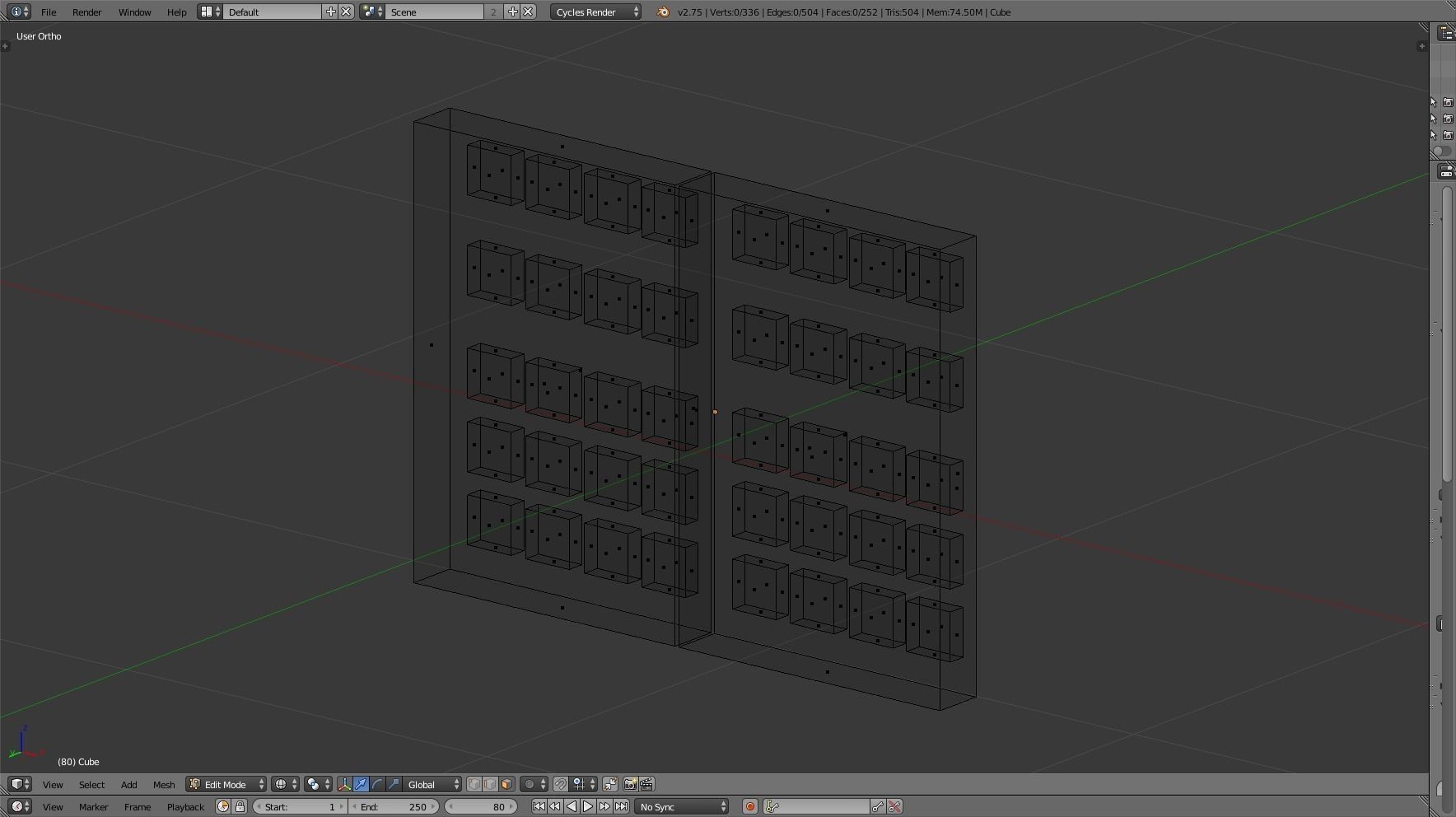The height and width of the screenshot is (817, 1456).
Task: Open the Cycles Render engine dropdown
Action: coord(596,12)
